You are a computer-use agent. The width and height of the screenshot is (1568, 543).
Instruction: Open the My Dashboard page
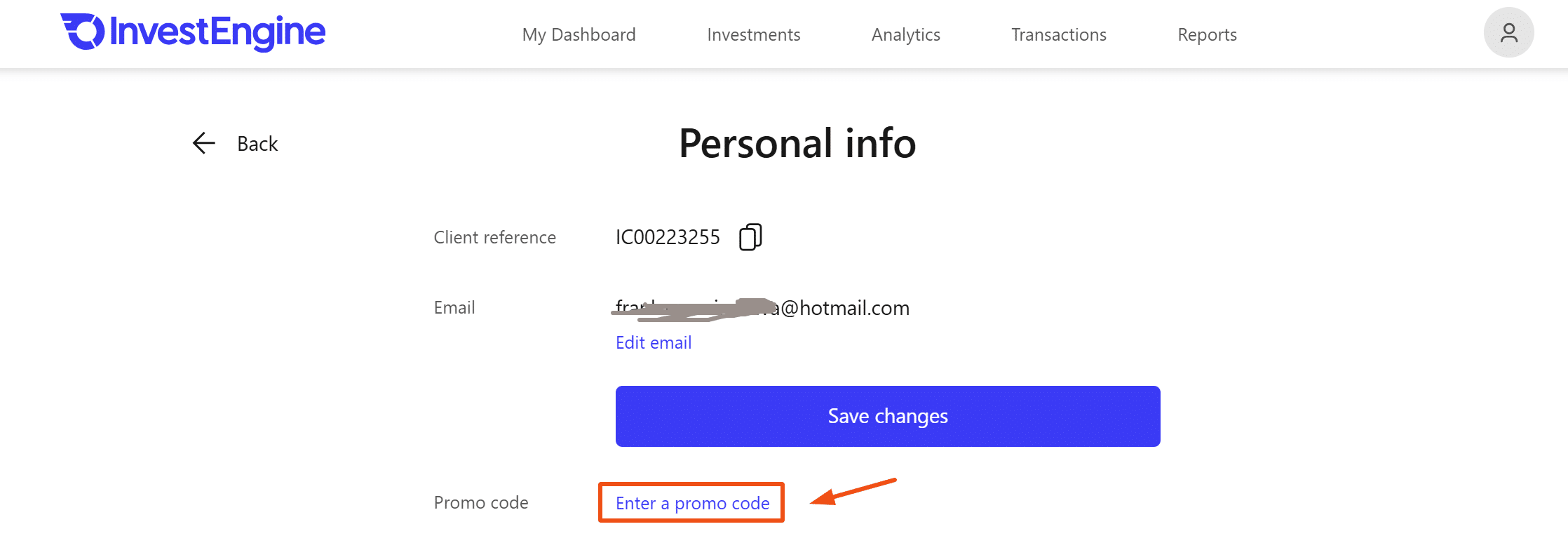[x=579, y=34]
